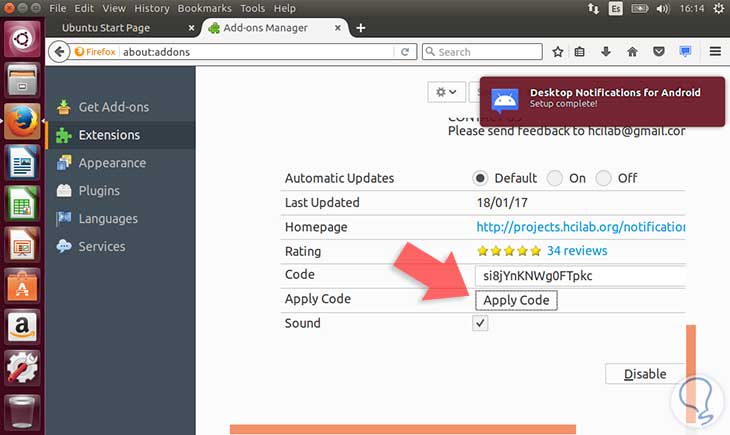
Task: Go back with the browser back arrow
Action: point(59,52)
